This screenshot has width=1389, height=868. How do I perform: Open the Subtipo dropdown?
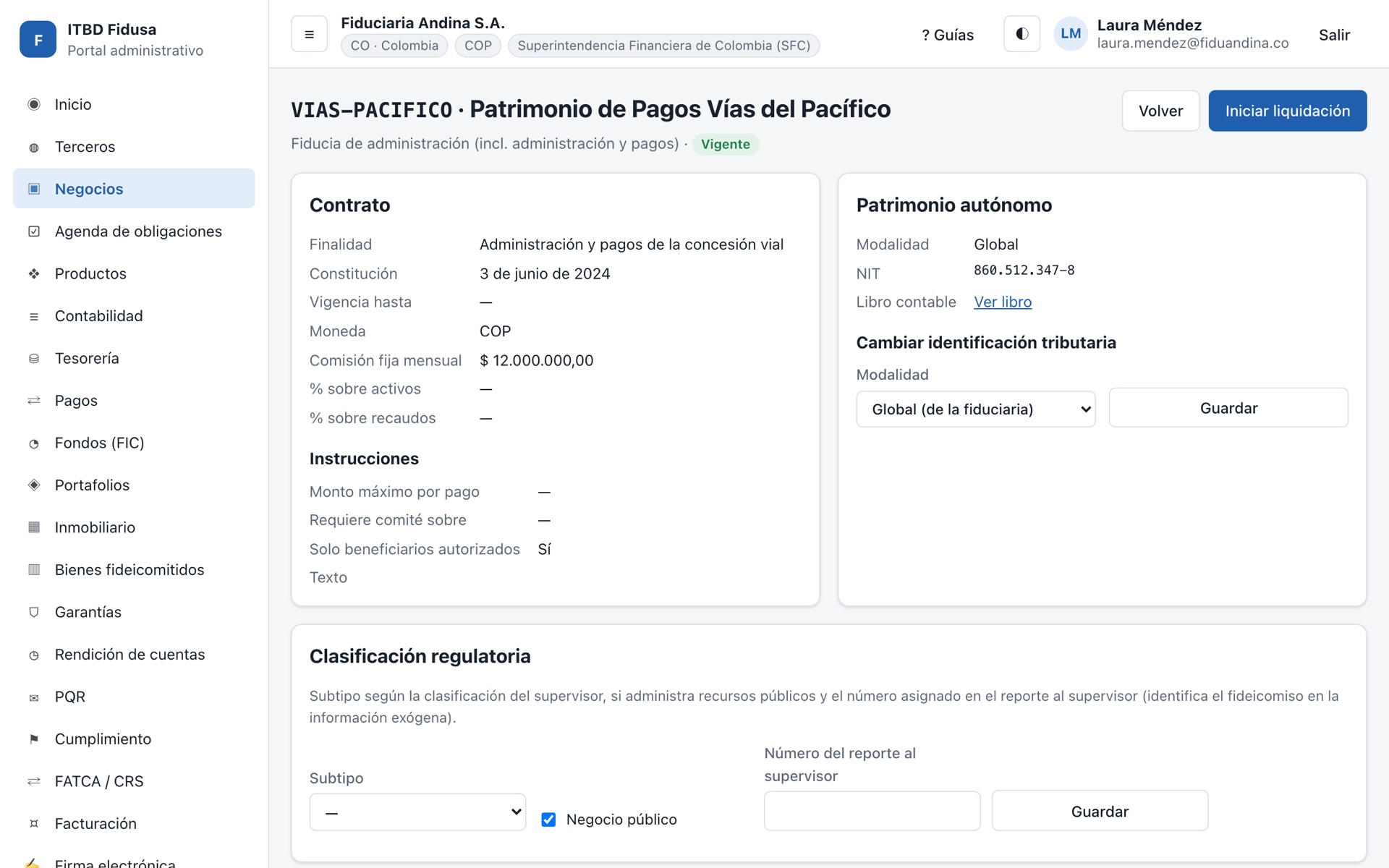[x=417, y=812]
